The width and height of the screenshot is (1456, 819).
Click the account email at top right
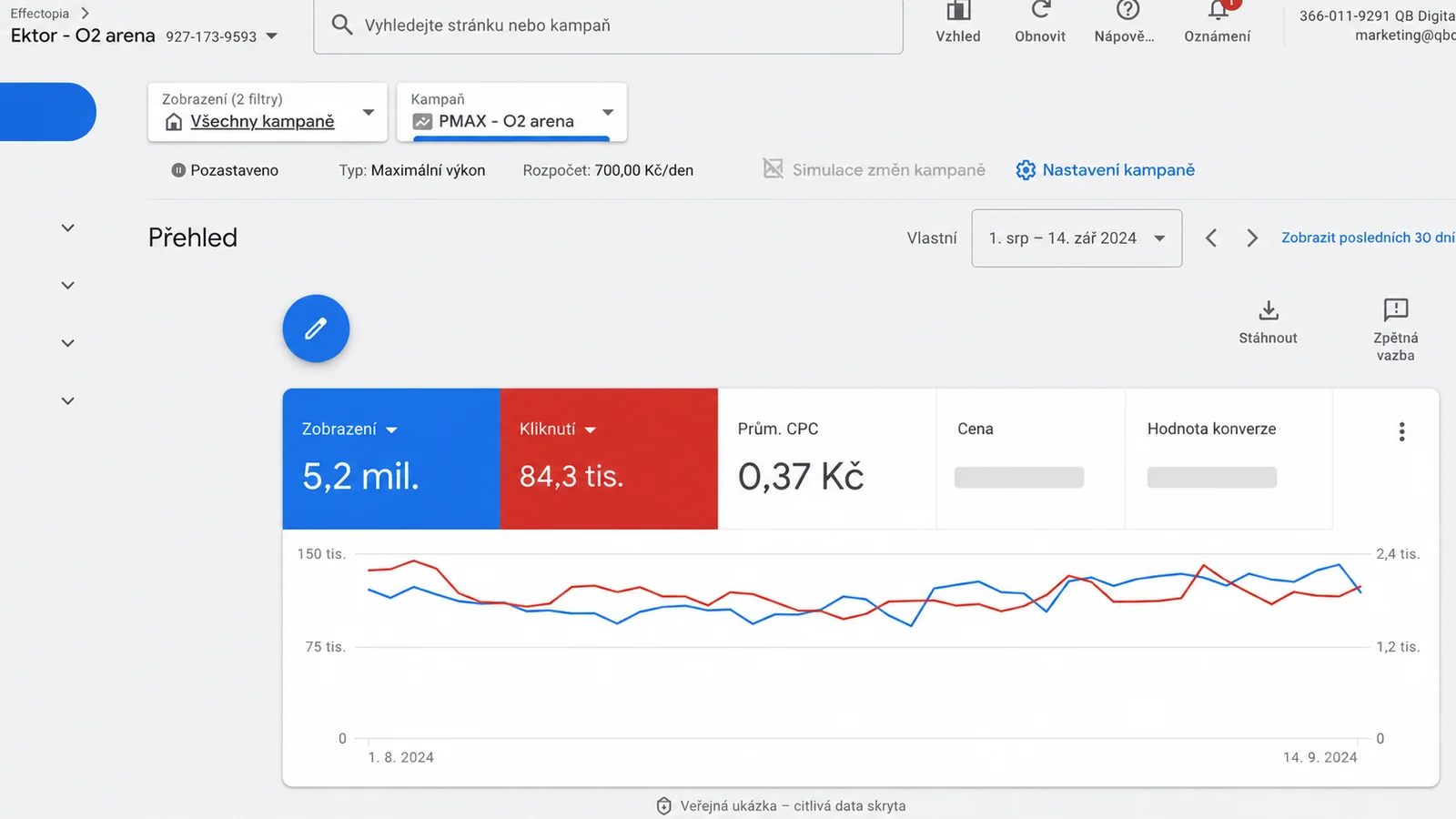click(1405, 35)
